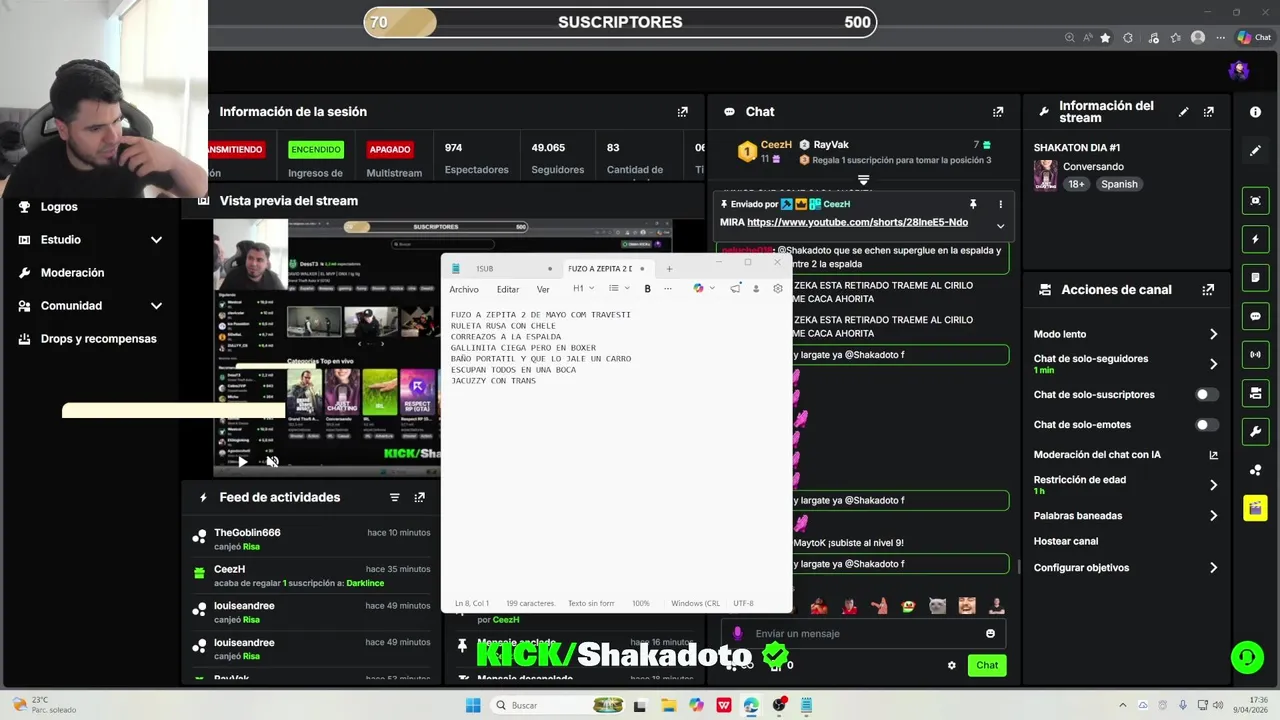Toggle Chat de solo-suscriptores switch
1280x720 pixels.
(x=1207, y=395)
